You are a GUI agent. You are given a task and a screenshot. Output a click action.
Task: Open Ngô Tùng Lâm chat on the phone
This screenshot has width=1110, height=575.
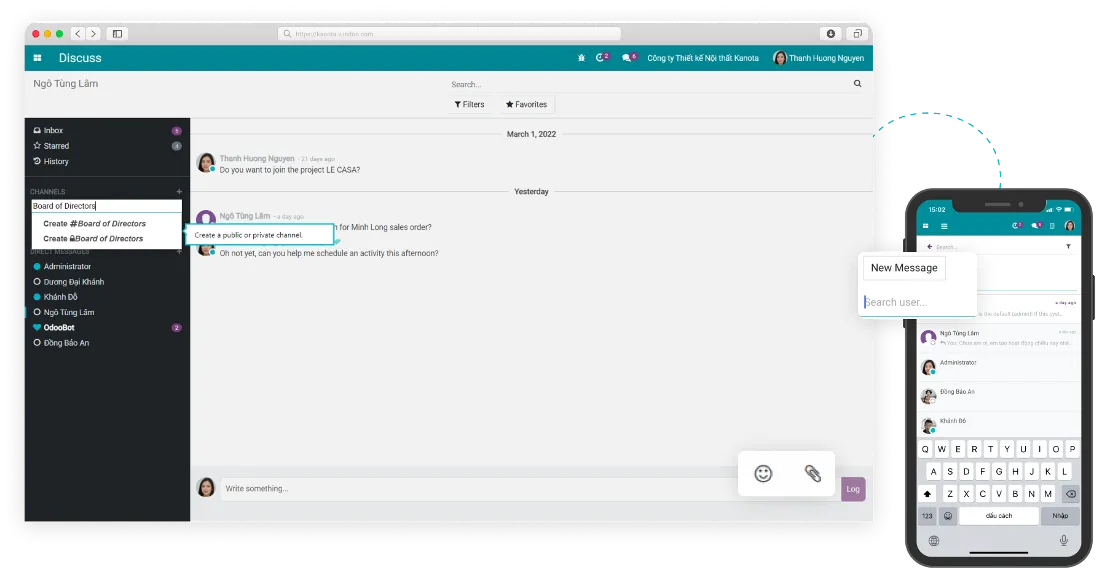999,337
